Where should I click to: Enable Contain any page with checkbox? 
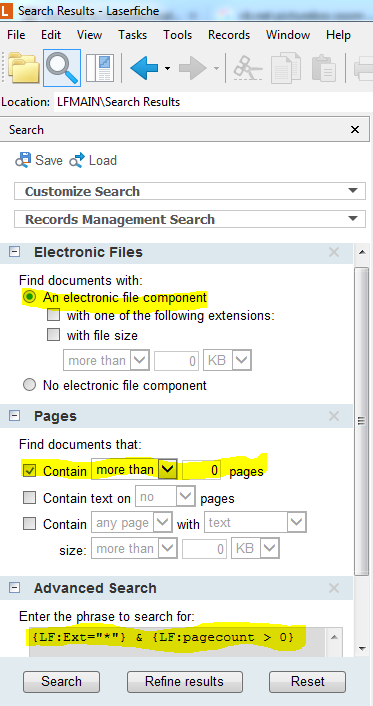coord(30,524)
